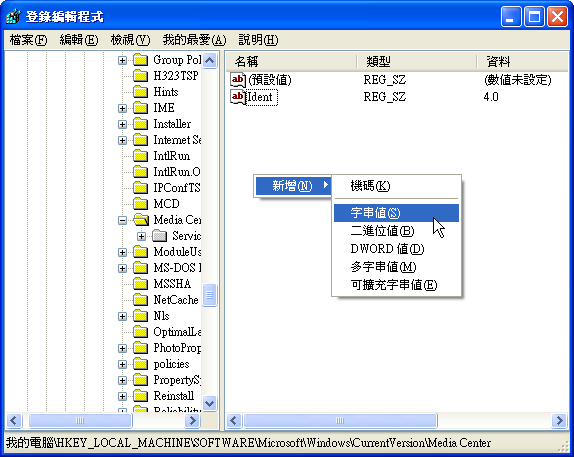The image size is (574, 457).
Task: Select 二進位值(B) from the submenu
Action: (x=396, y=231)
